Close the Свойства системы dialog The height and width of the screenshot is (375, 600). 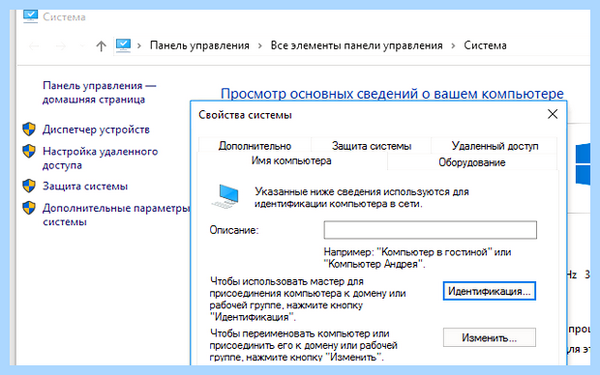coord(552,114)
